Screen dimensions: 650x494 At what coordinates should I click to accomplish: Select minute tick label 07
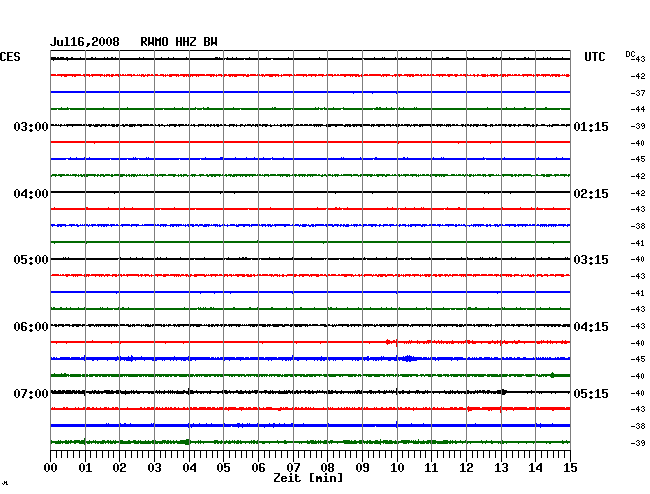293,468
